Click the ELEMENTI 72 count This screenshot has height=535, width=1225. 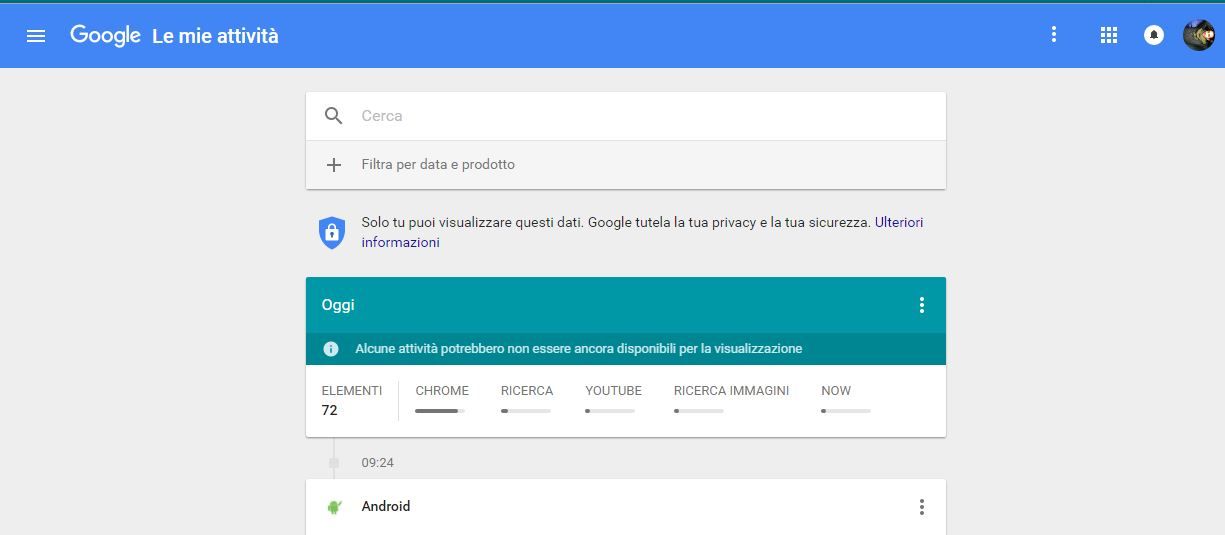[351, 400]
